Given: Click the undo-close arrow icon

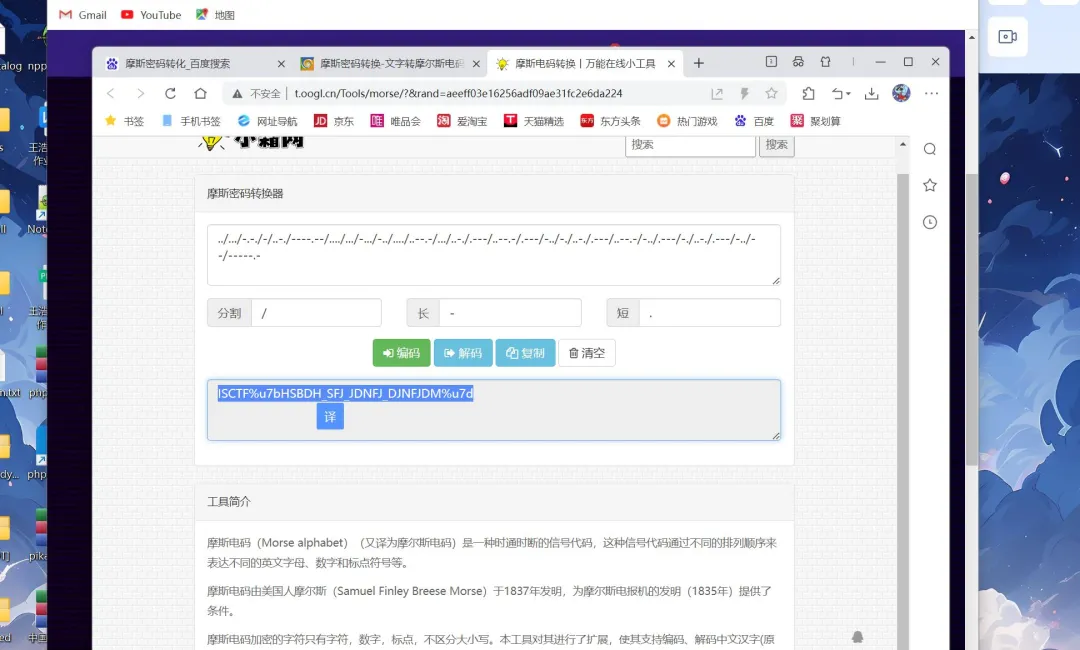Looking at the screenshot, I should [837, 93].
